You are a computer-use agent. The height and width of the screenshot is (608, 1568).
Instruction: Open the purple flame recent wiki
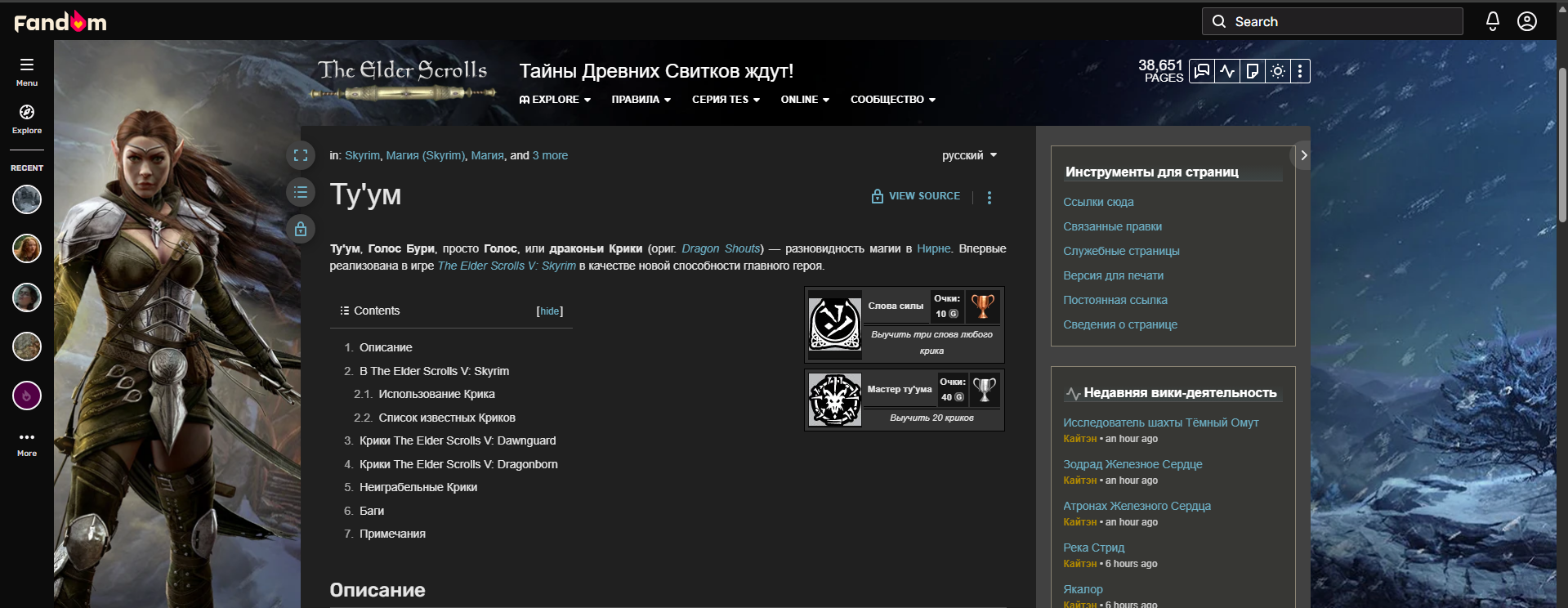tap(27, 396)
